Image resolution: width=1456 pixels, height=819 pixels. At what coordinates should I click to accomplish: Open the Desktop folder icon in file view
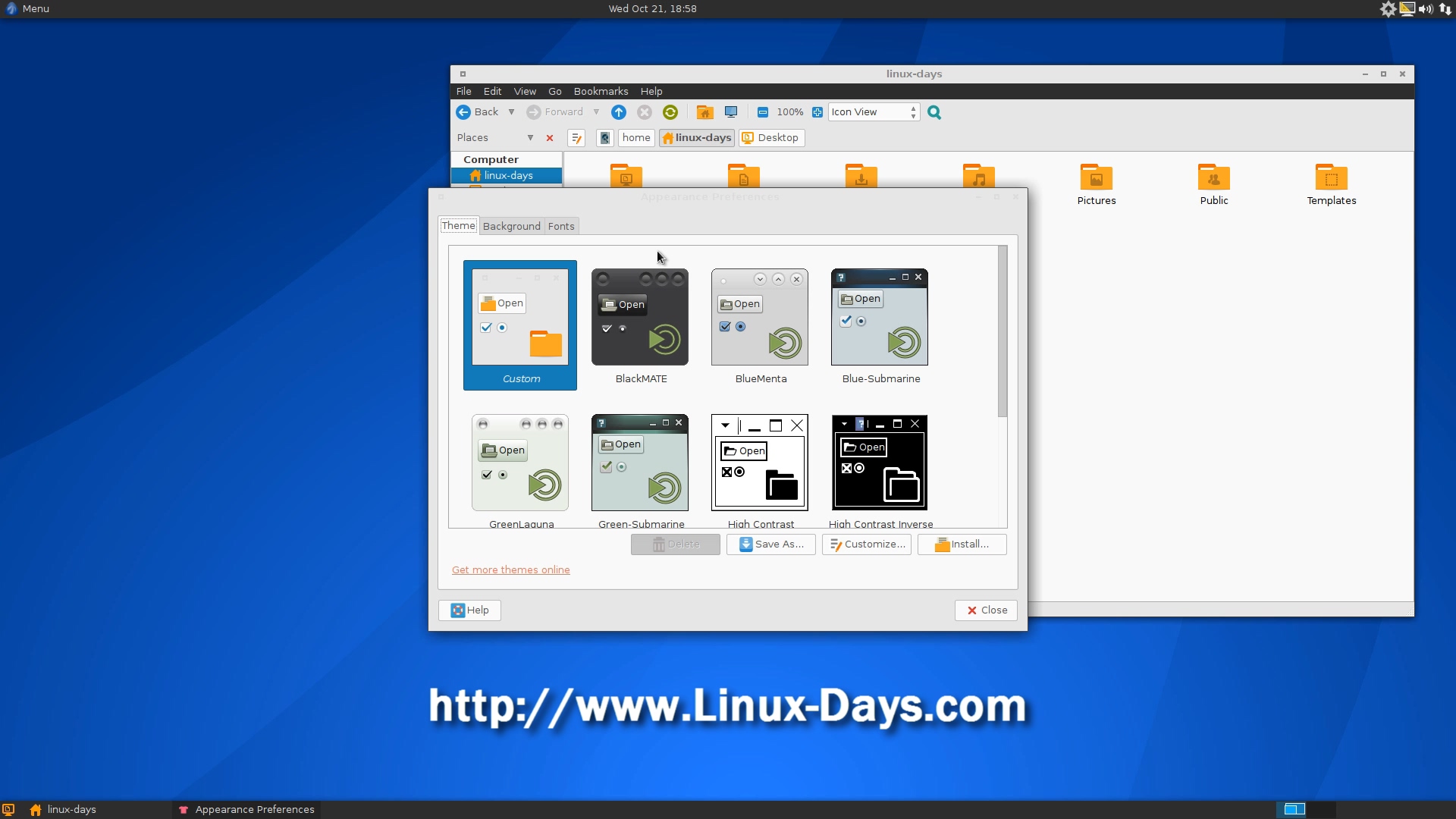(x=626, y=176)
